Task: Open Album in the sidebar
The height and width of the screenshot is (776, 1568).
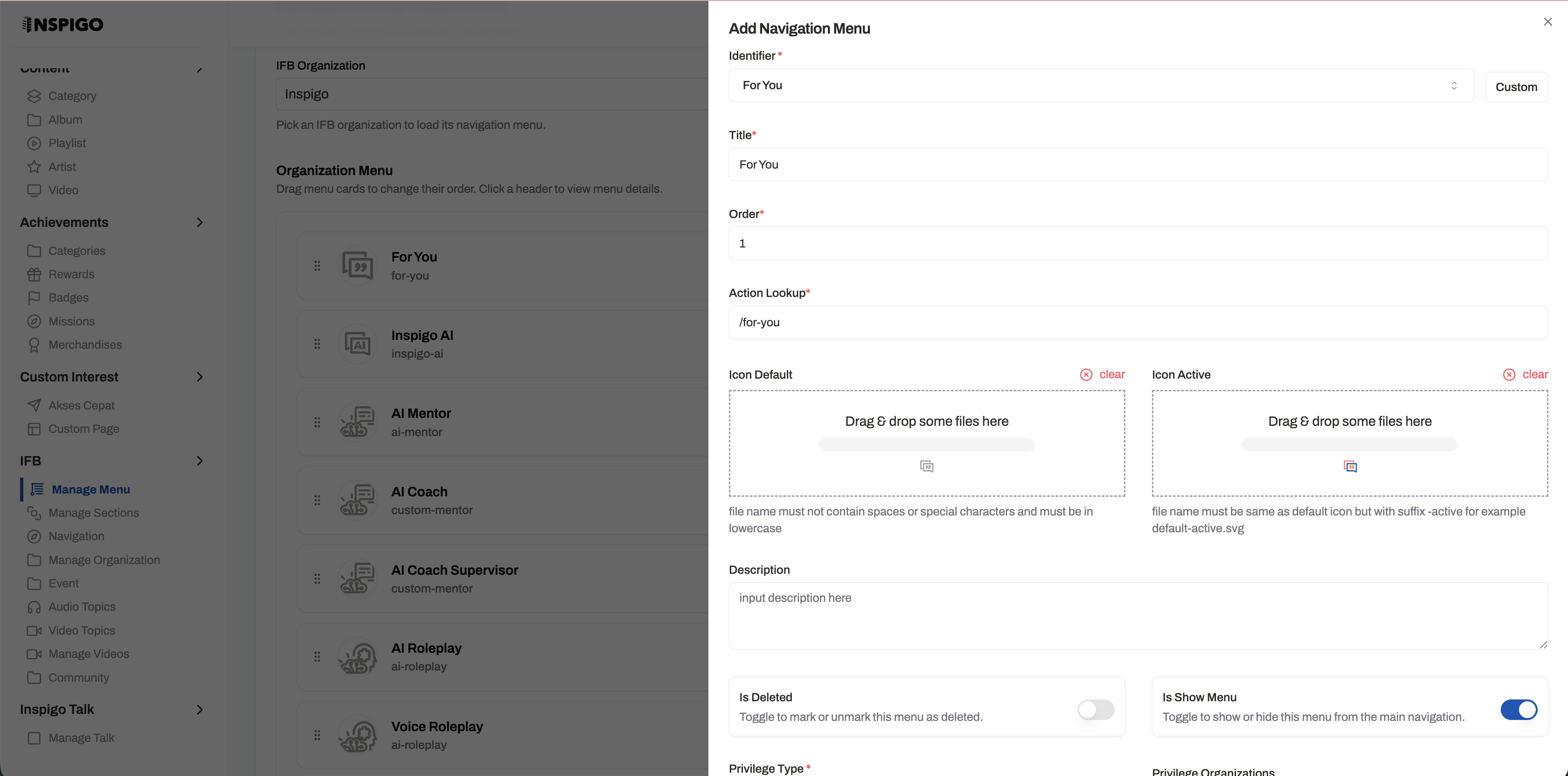Action: tap(65, 120)
